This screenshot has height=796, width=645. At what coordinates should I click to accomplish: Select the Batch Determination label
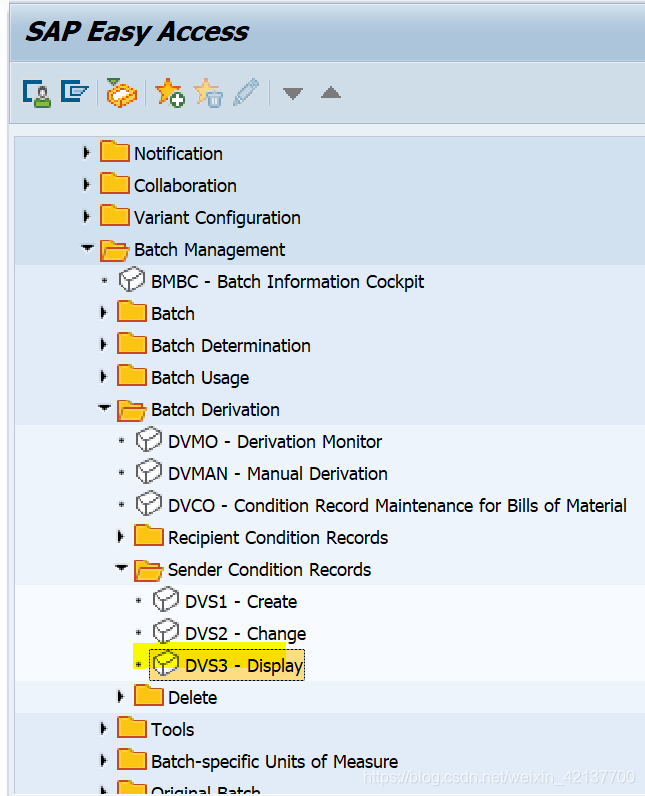pyautogui.click(x=231, y=346)
